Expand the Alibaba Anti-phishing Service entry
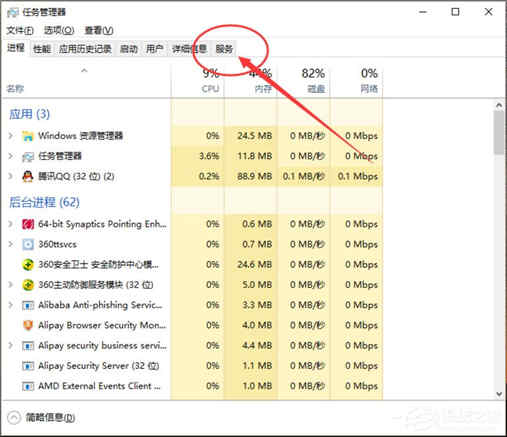Viewport: 507px width, 437px height. point(11,305)
